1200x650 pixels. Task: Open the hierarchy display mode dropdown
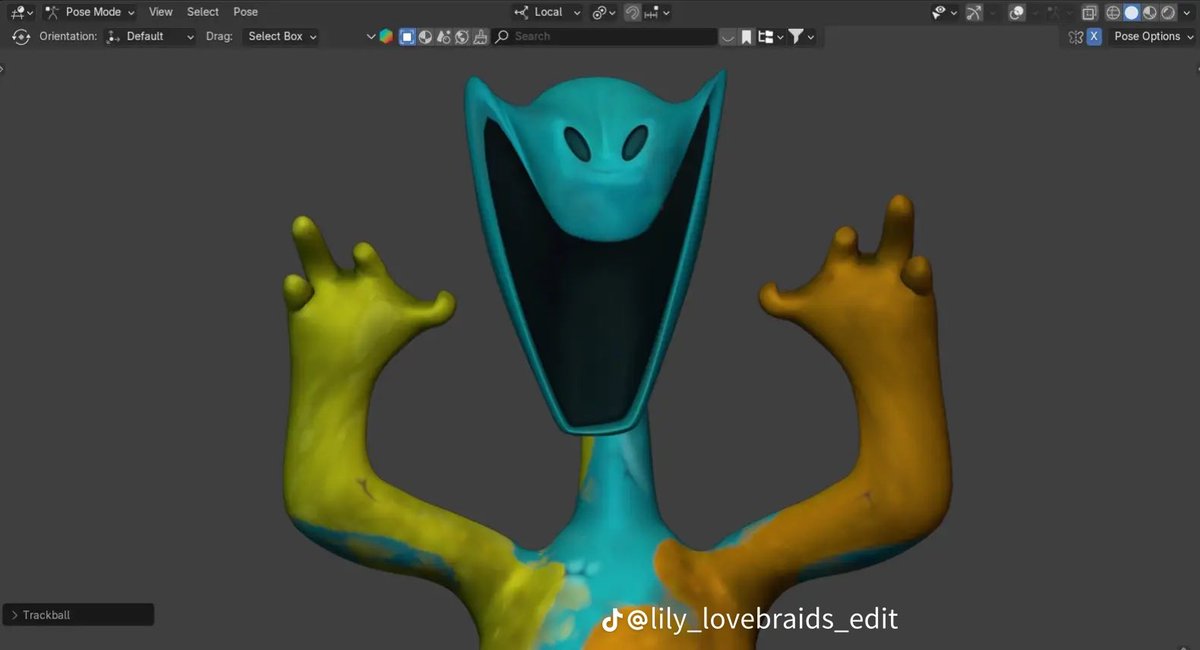click(770, 36)
